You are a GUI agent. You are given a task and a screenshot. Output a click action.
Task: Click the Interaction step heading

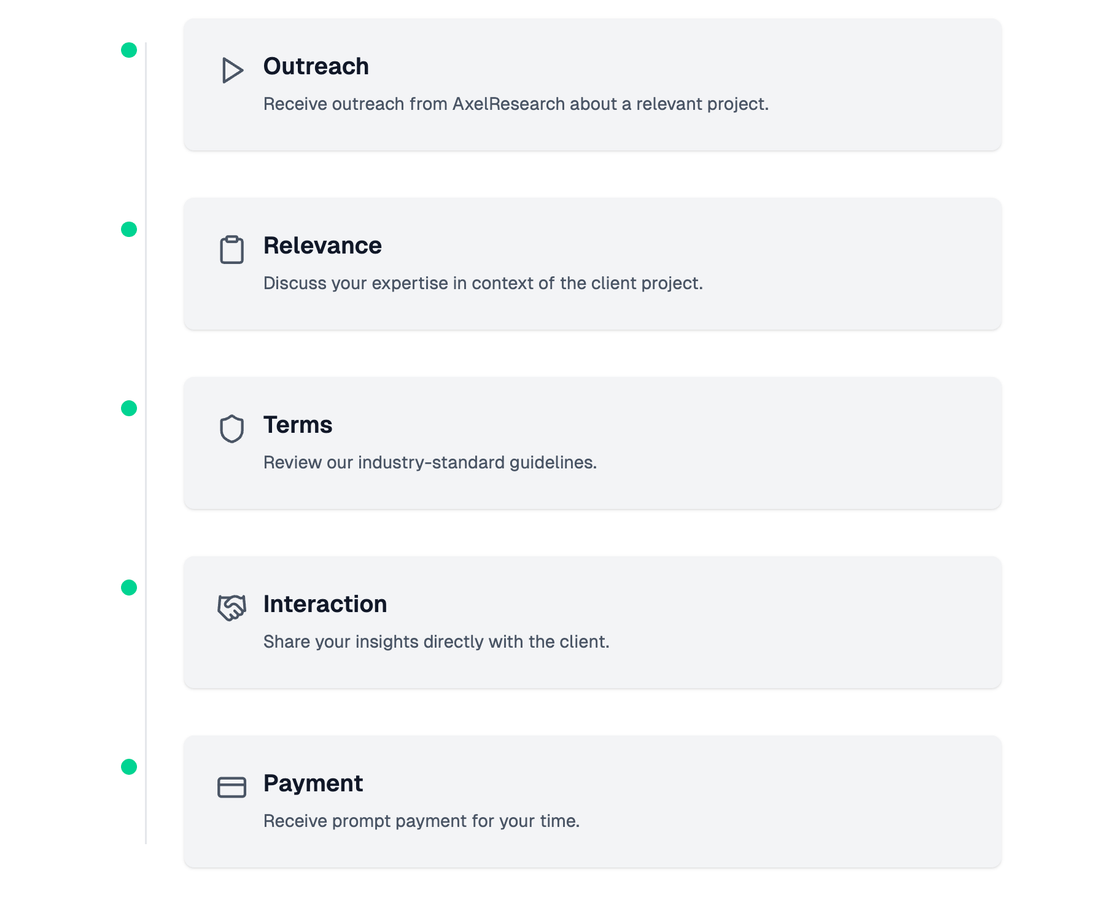click(325, 604)
